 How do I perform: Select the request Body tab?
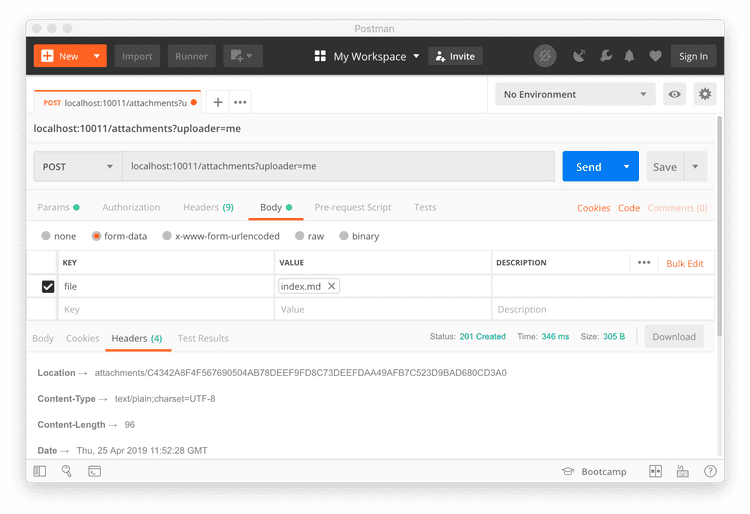click(x=276, y=208)
